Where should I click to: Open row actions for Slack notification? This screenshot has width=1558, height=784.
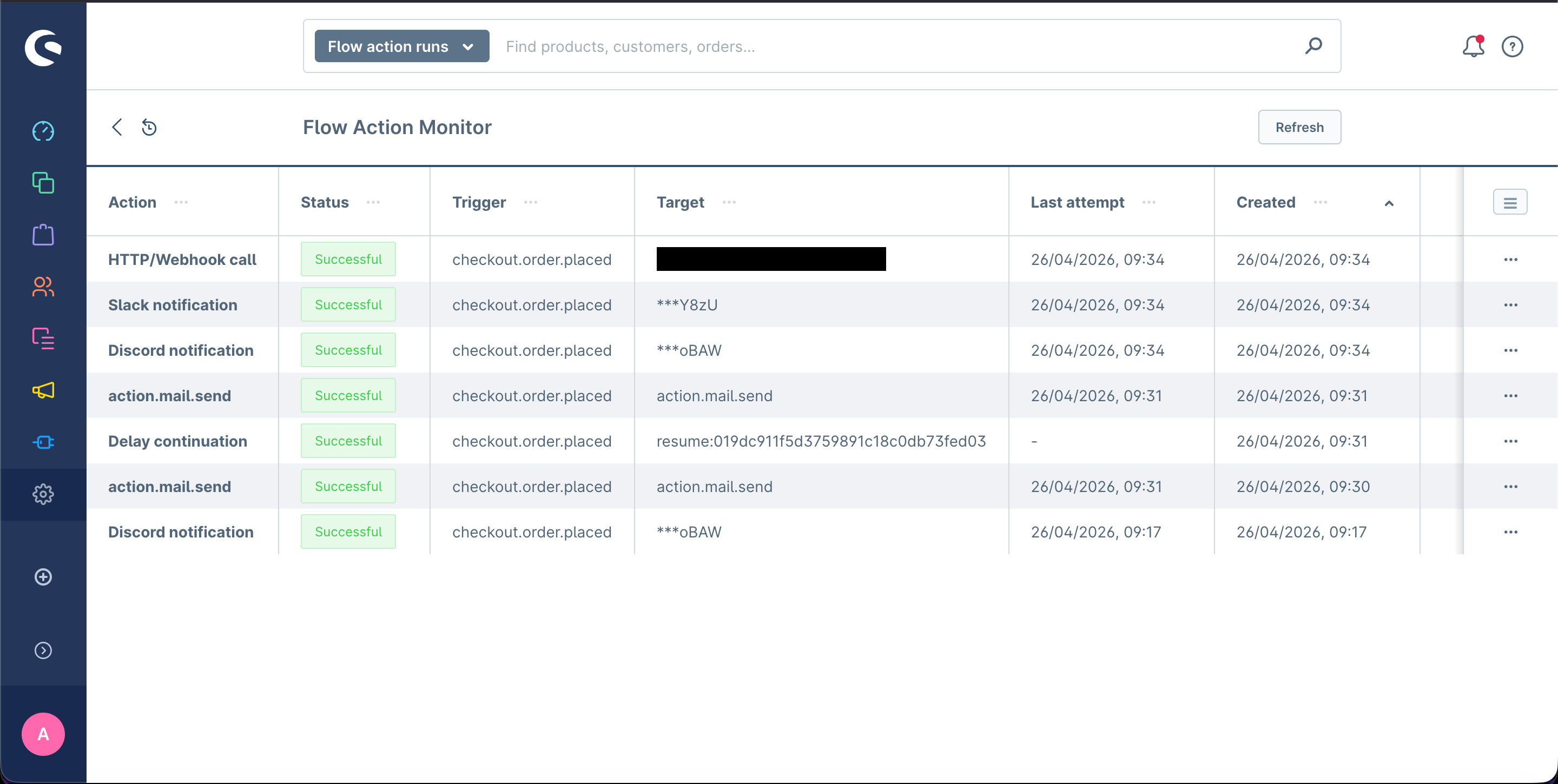(x=1510, y=305)
